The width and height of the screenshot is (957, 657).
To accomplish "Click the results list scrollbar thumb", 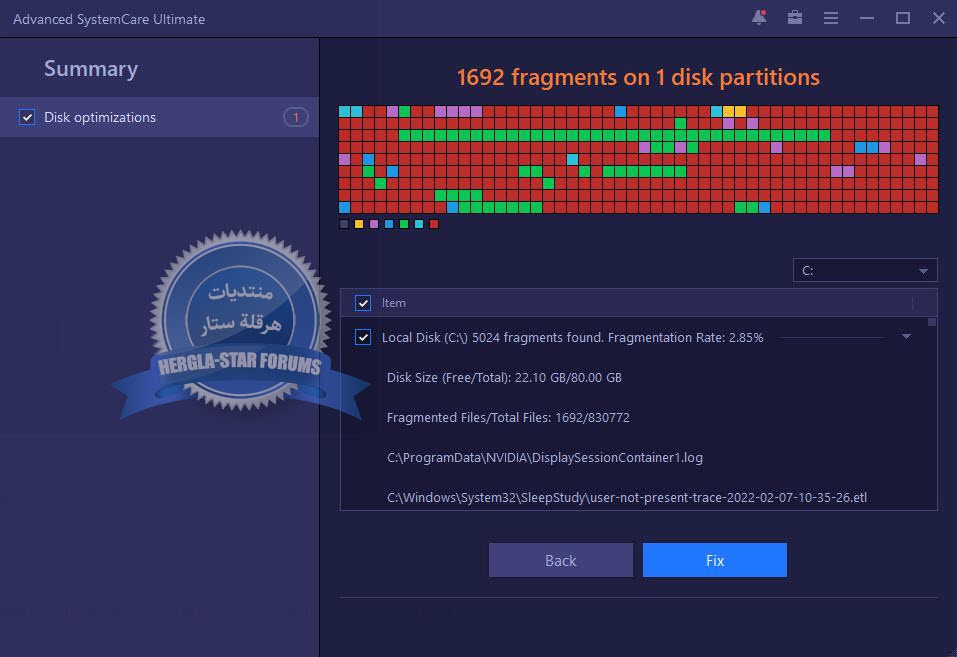I will [x=931, y=322].
